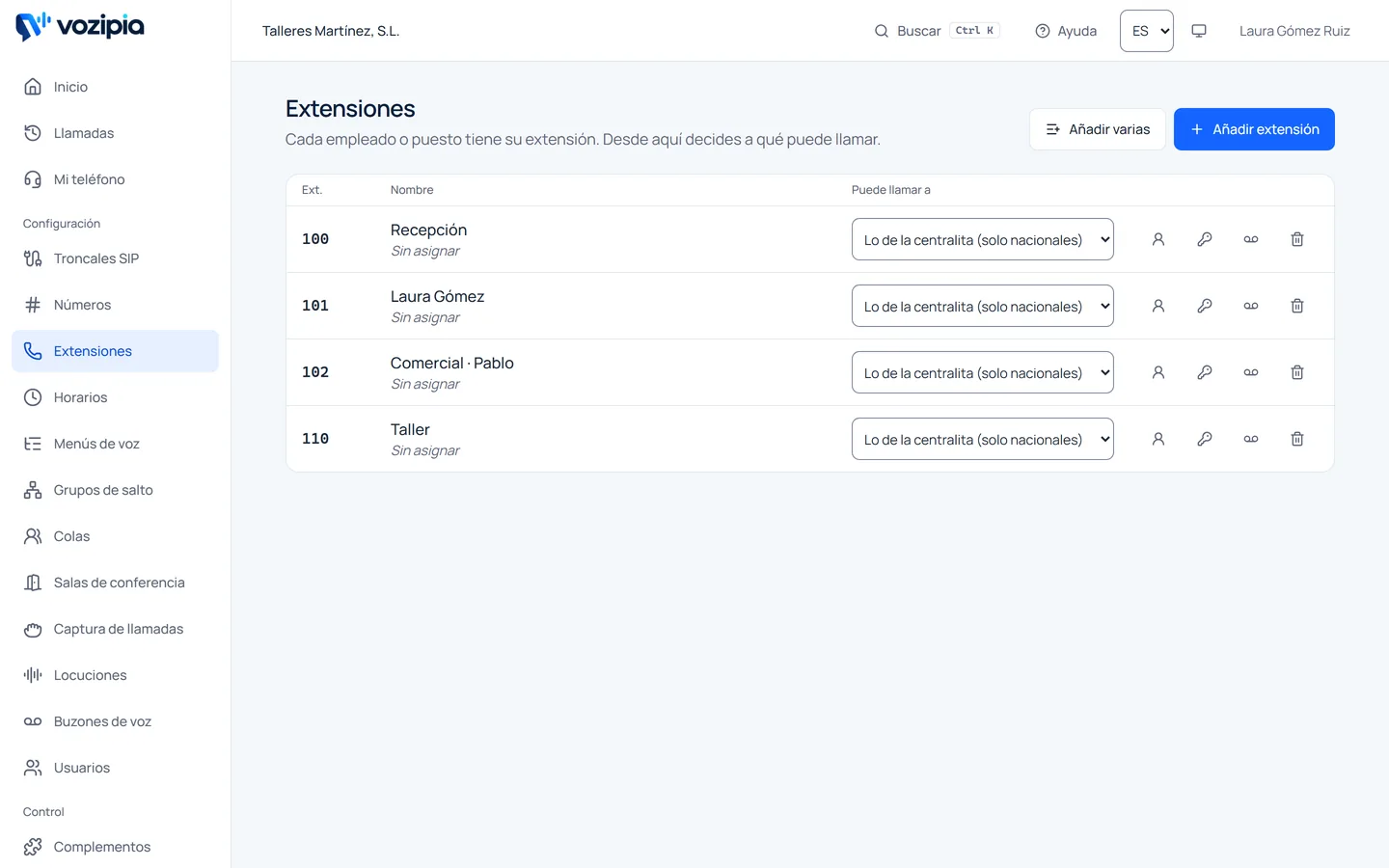Screen dimensions: 1389x868
Task: Open the 'Puede llamar a' dropdown for Taller
Action: pyautogui.click(x=982, y=439)
